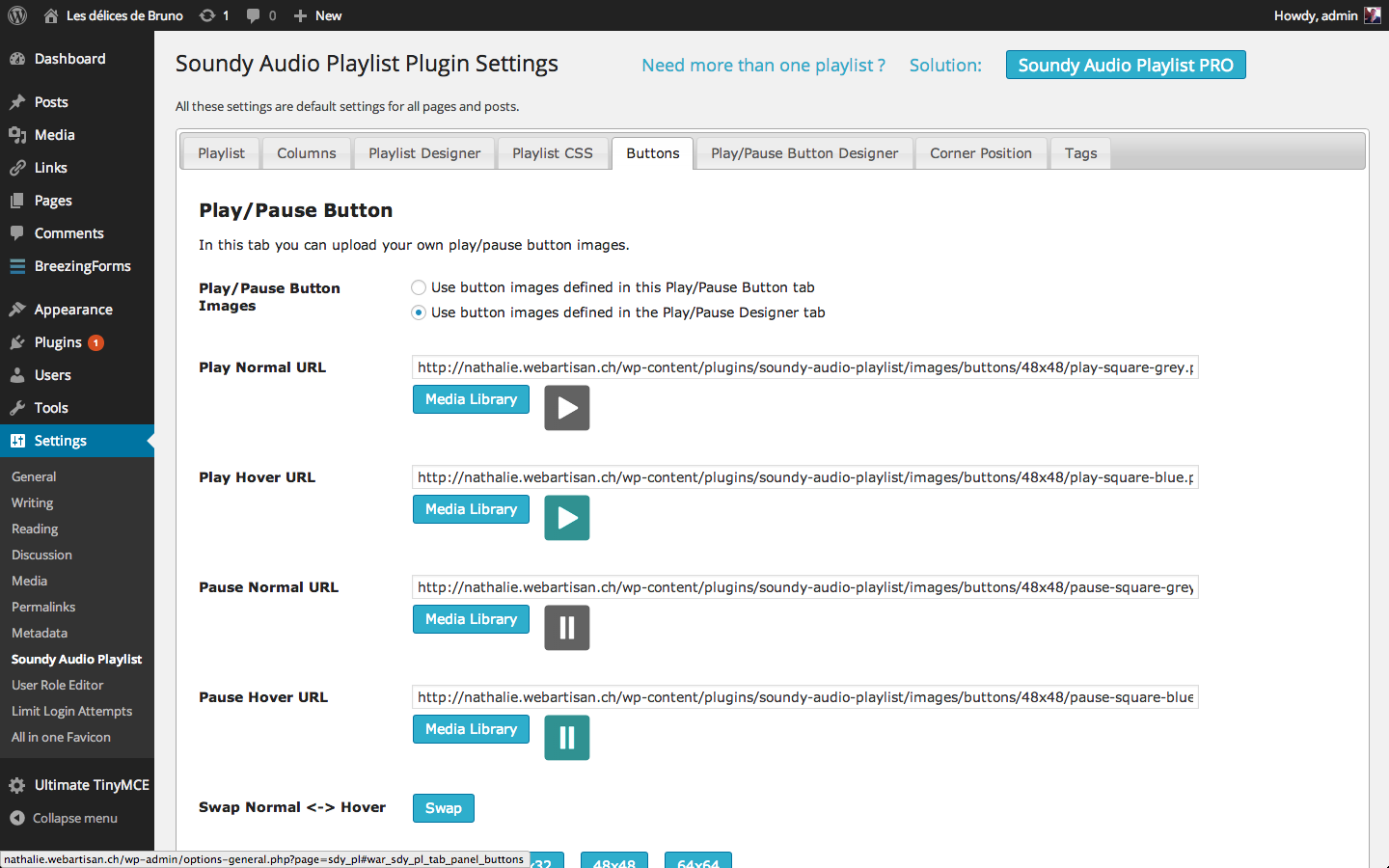Click the grey play button preview image

click(567, 408)
